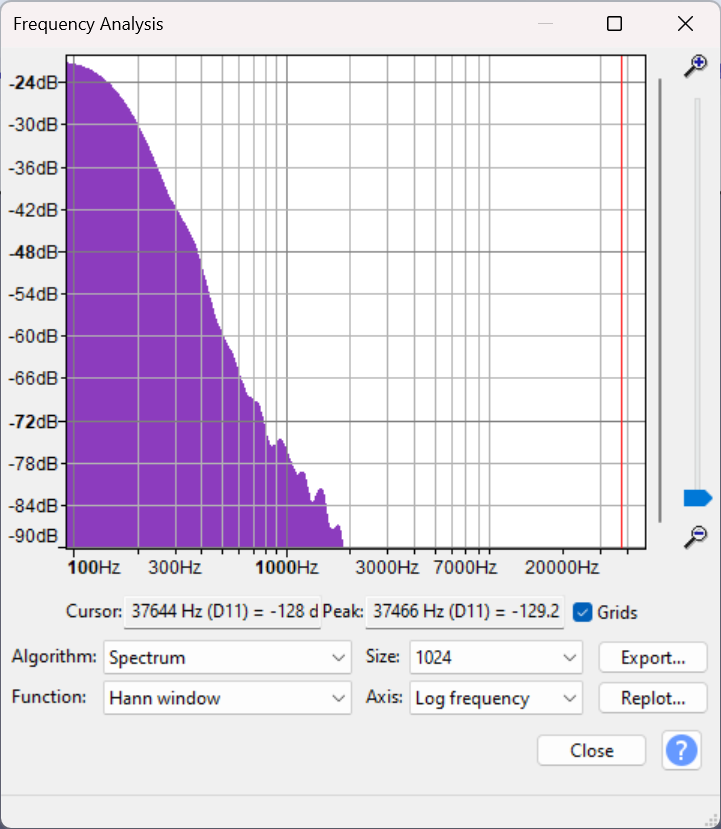Click the -60dB axis label
Image resolution: width=721 pixels, height=829 pixels.
tap(33, 336)
